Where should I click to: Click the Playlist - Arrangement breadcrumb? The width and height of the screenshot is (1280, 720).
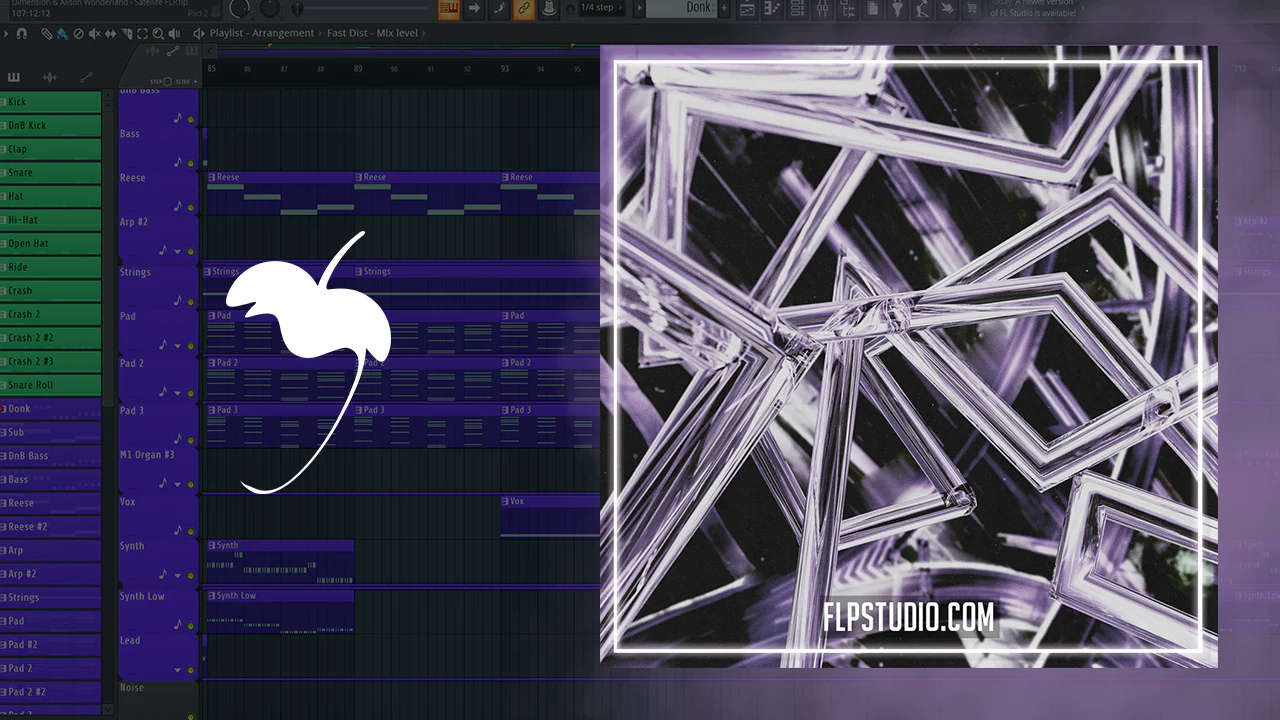(263, 33)
